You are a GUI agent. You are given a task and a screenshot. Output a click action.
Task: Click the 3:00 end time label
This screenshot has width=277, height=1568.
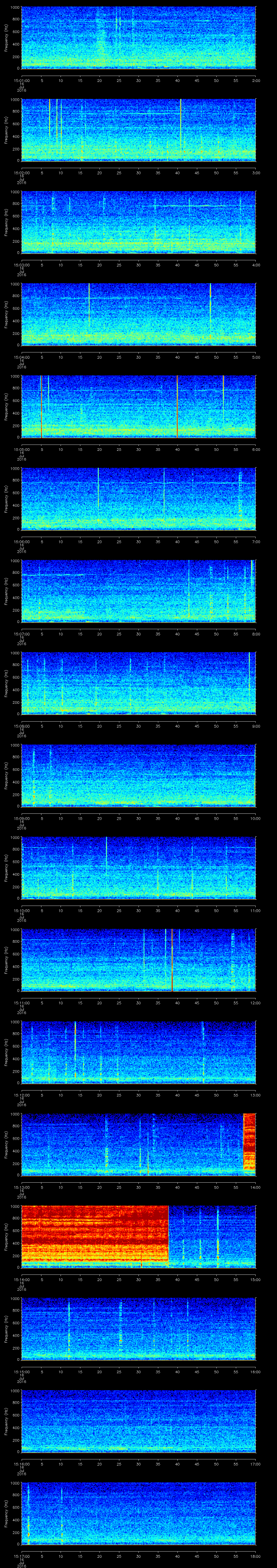[x=256, y=173]
